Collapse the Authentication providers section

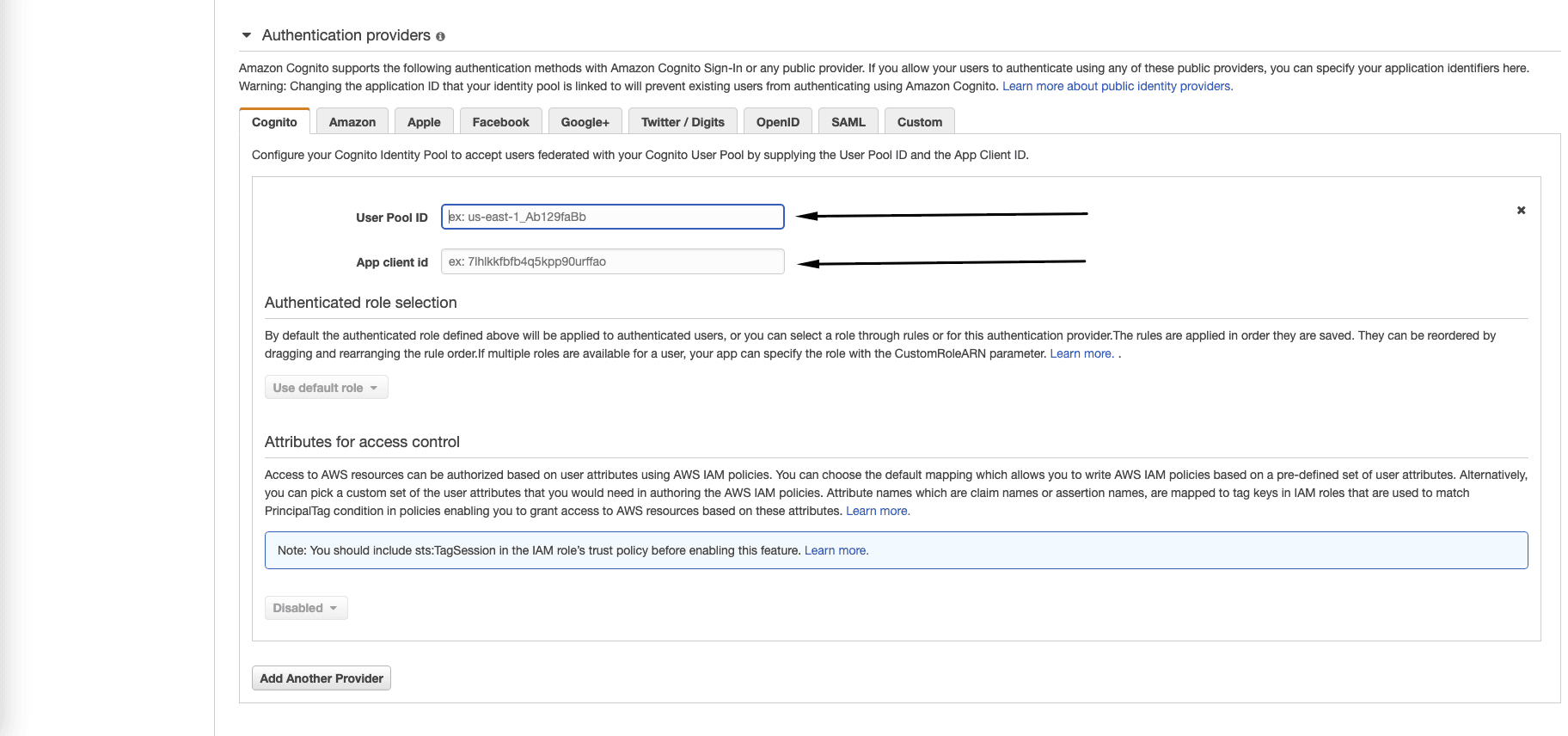[x=247, y=35]
